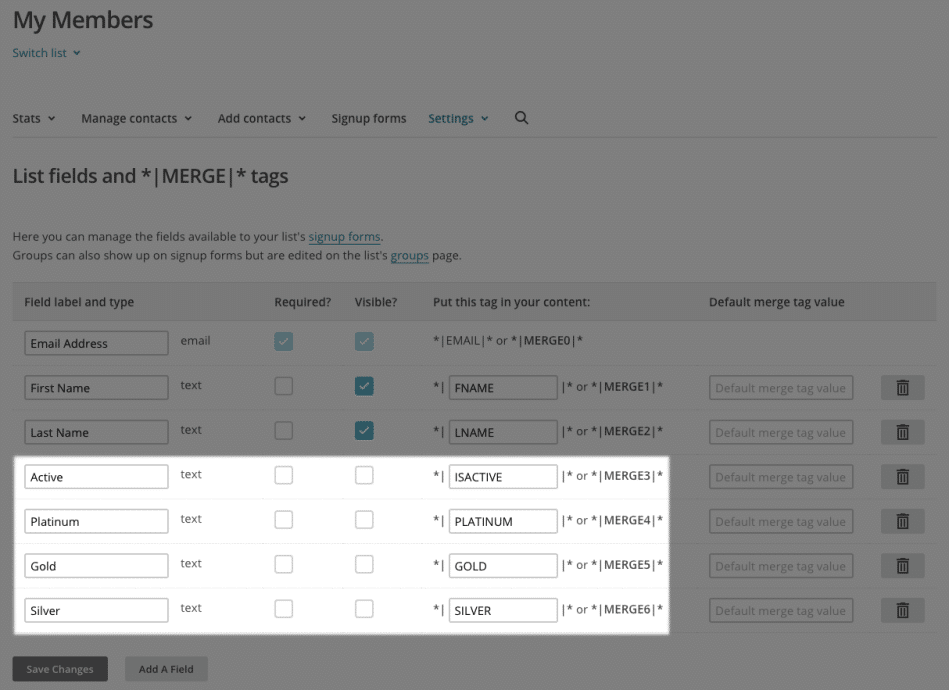Uncheck visibility for Last Name

pos(364,431)
